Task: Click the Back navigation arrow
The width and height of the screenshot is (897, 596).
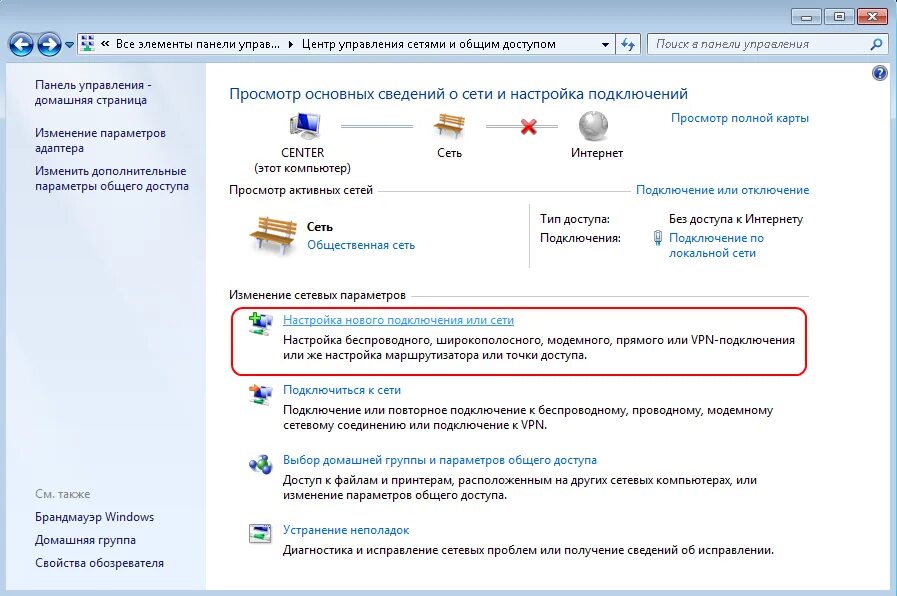Action: pos(21,44)
